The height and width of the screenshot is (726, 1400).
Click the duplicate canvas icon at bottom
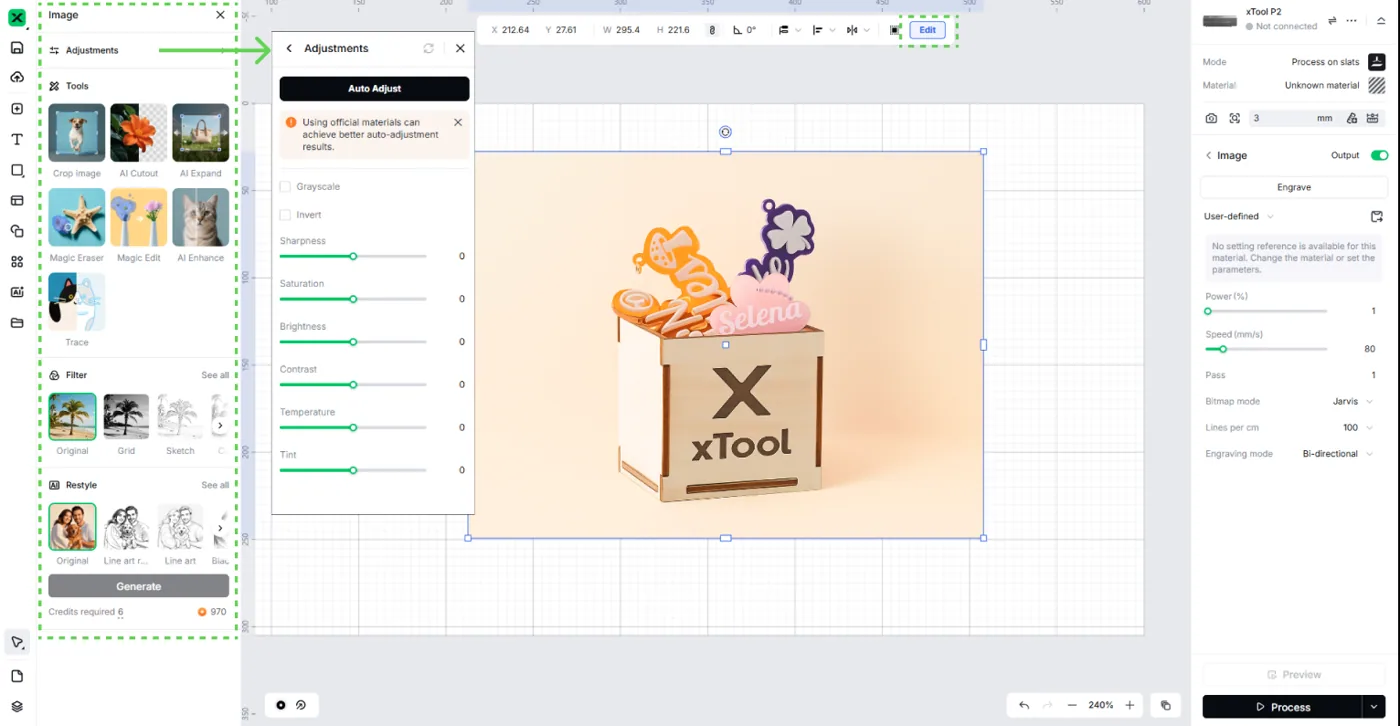point(1165,705)
